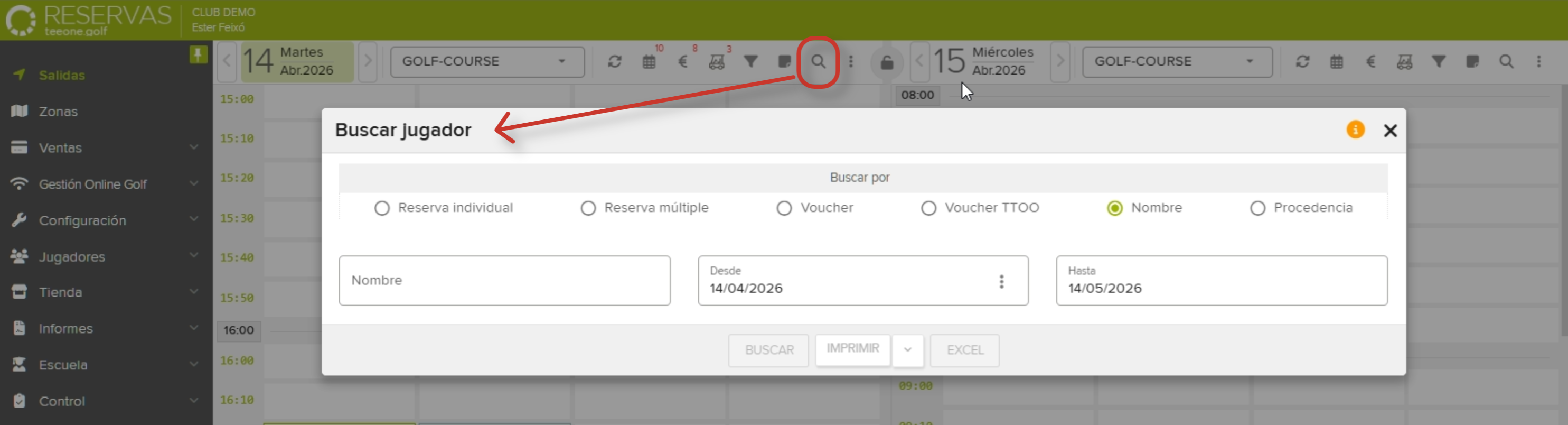
Task: Toggle the sidebar pin icon
Action: click(x=199, y=54)
